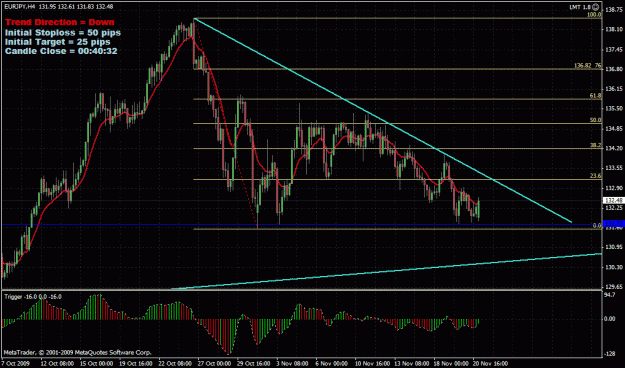Screen dimensions: 625x368
Task: Click the Expert Advisor smiley face icon
Action: (596, 6)
